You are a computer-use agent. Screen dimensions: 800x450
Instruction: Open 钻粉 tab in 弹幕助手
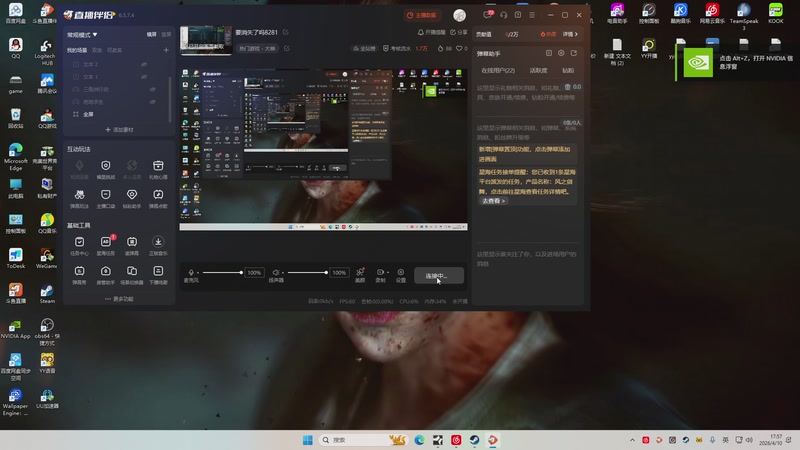tap(568, 70)
